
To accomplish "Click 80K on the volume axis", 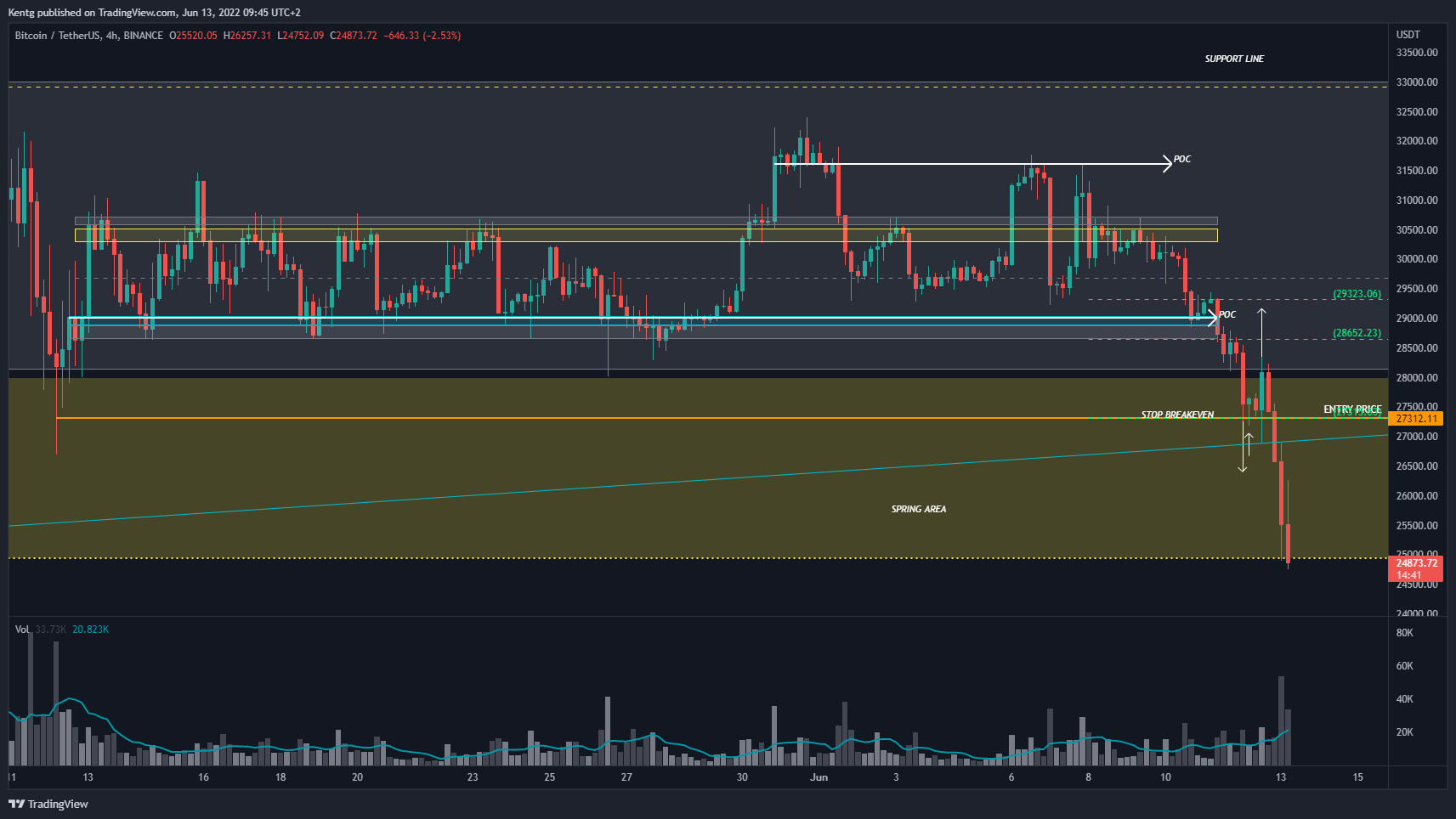I will coord(1404,633).
